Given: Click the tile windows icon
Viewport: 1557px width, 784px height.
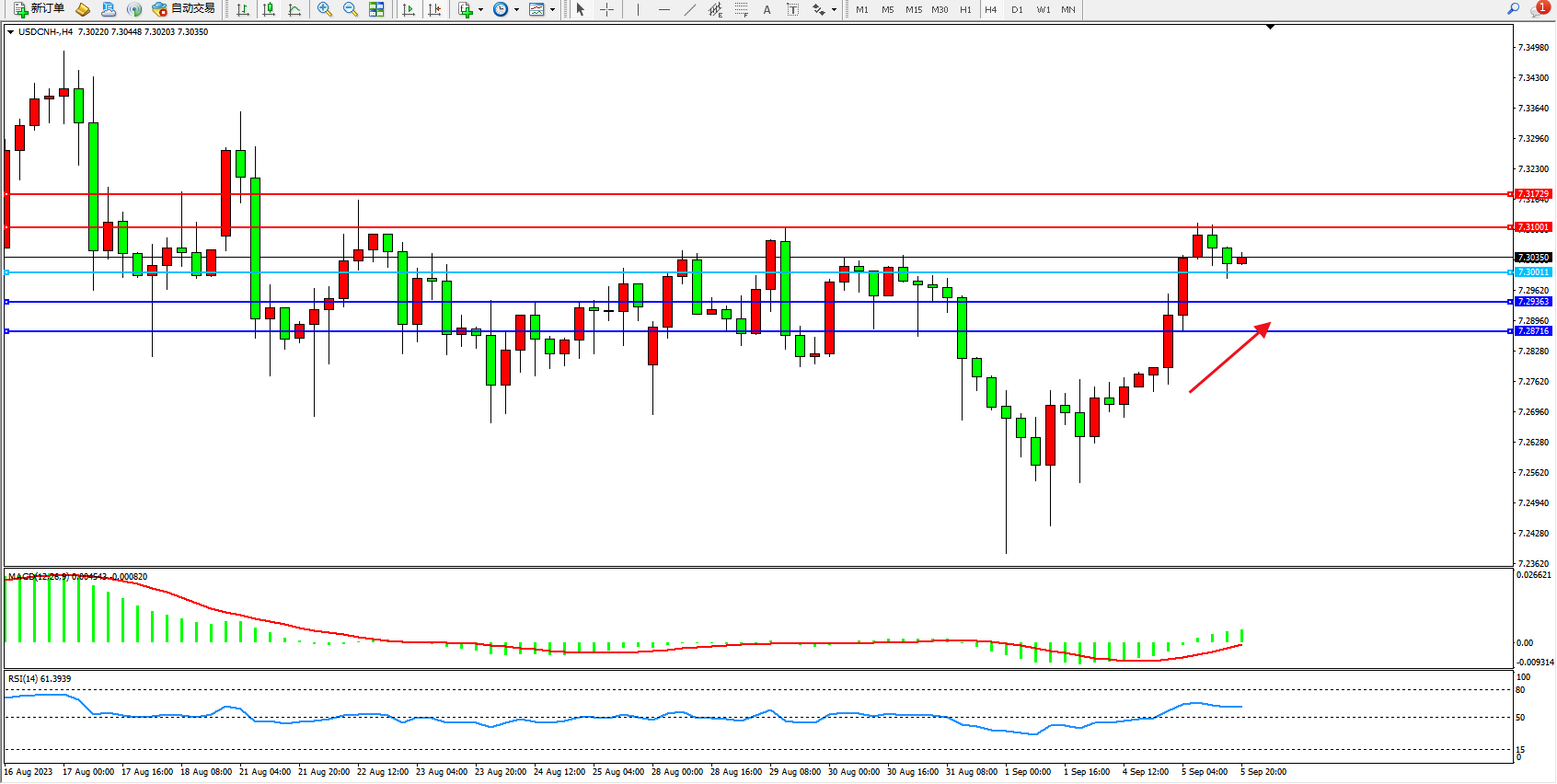Looking at the screenshot, I should click(x=376, y=9).
